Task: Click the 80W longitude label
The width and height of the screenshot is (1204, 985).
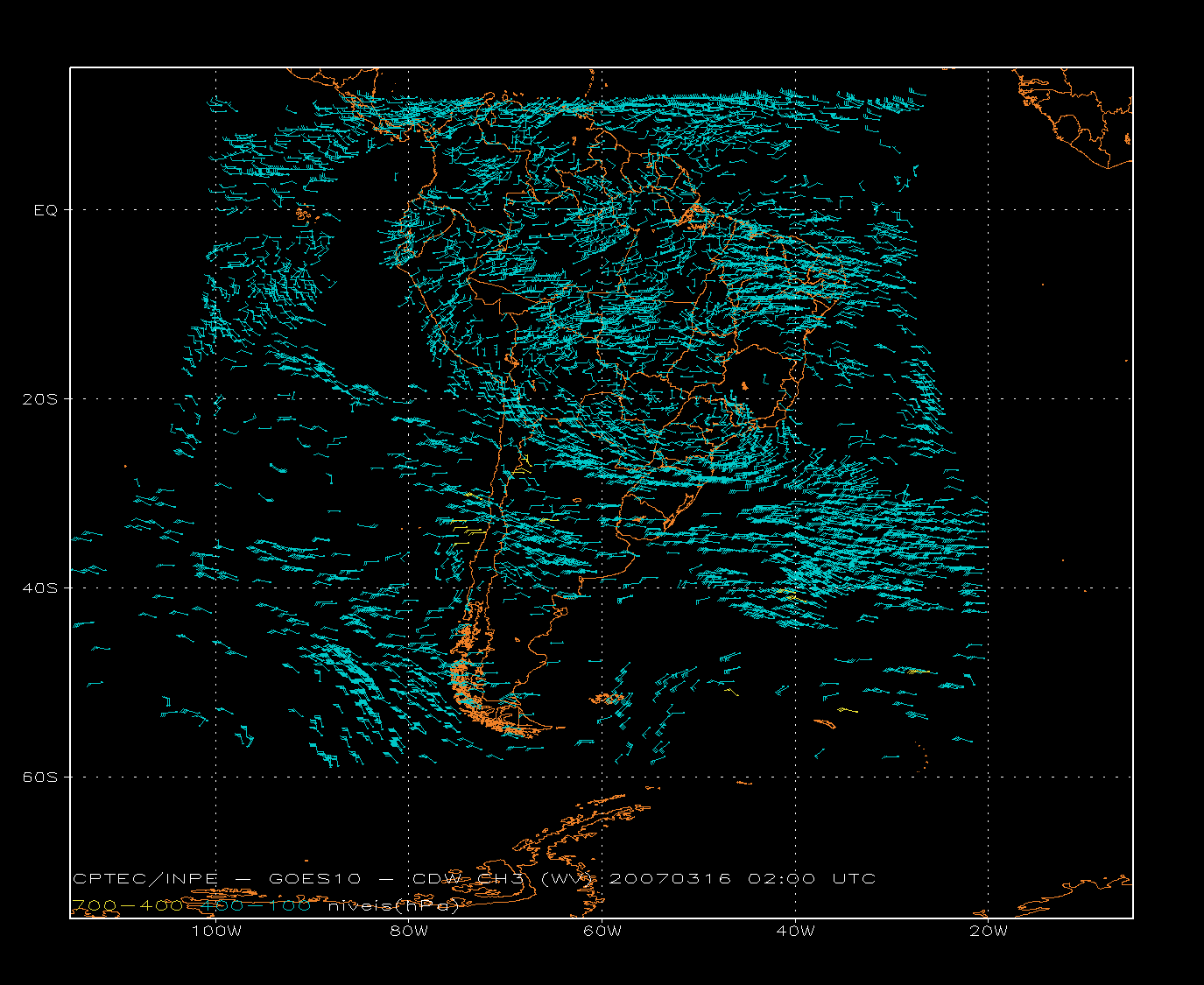Action: point(409,932)
